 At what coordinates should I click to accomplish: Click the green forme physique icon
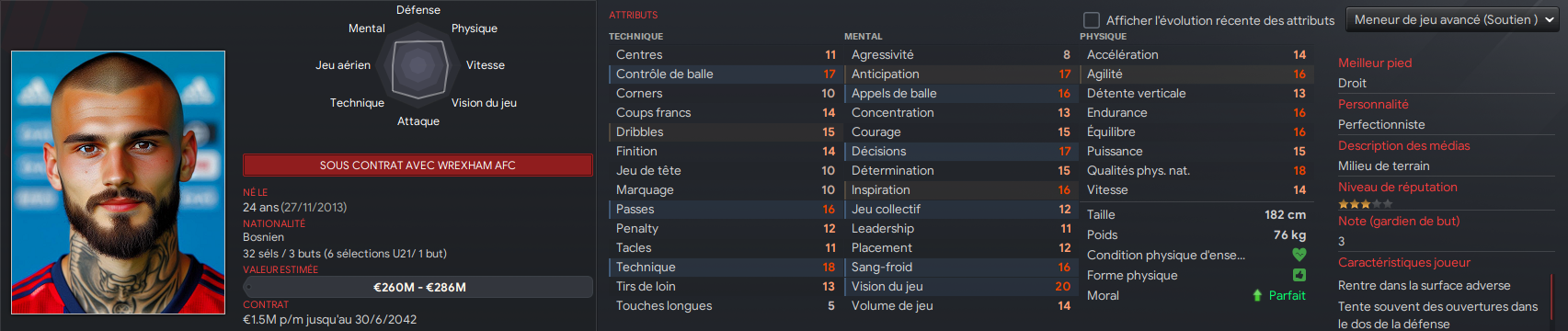click(x=1299, y=275)
